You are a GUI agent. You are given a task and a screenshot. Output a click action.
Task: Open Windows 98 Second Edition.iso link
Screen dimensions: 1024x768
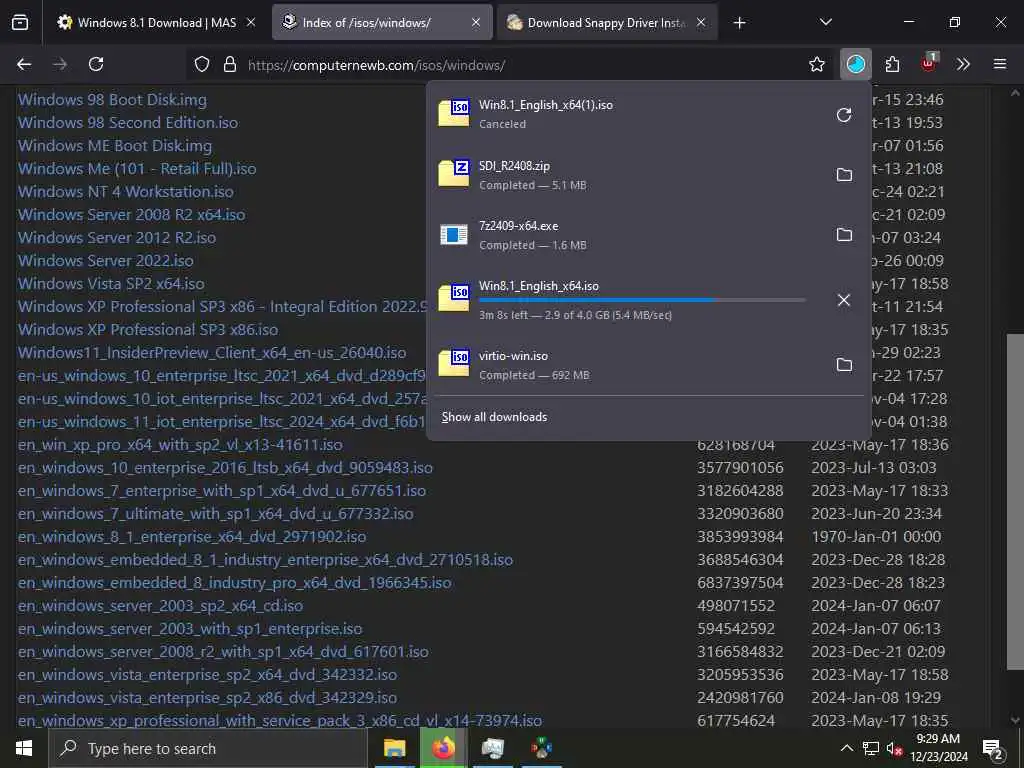(128, 123)
